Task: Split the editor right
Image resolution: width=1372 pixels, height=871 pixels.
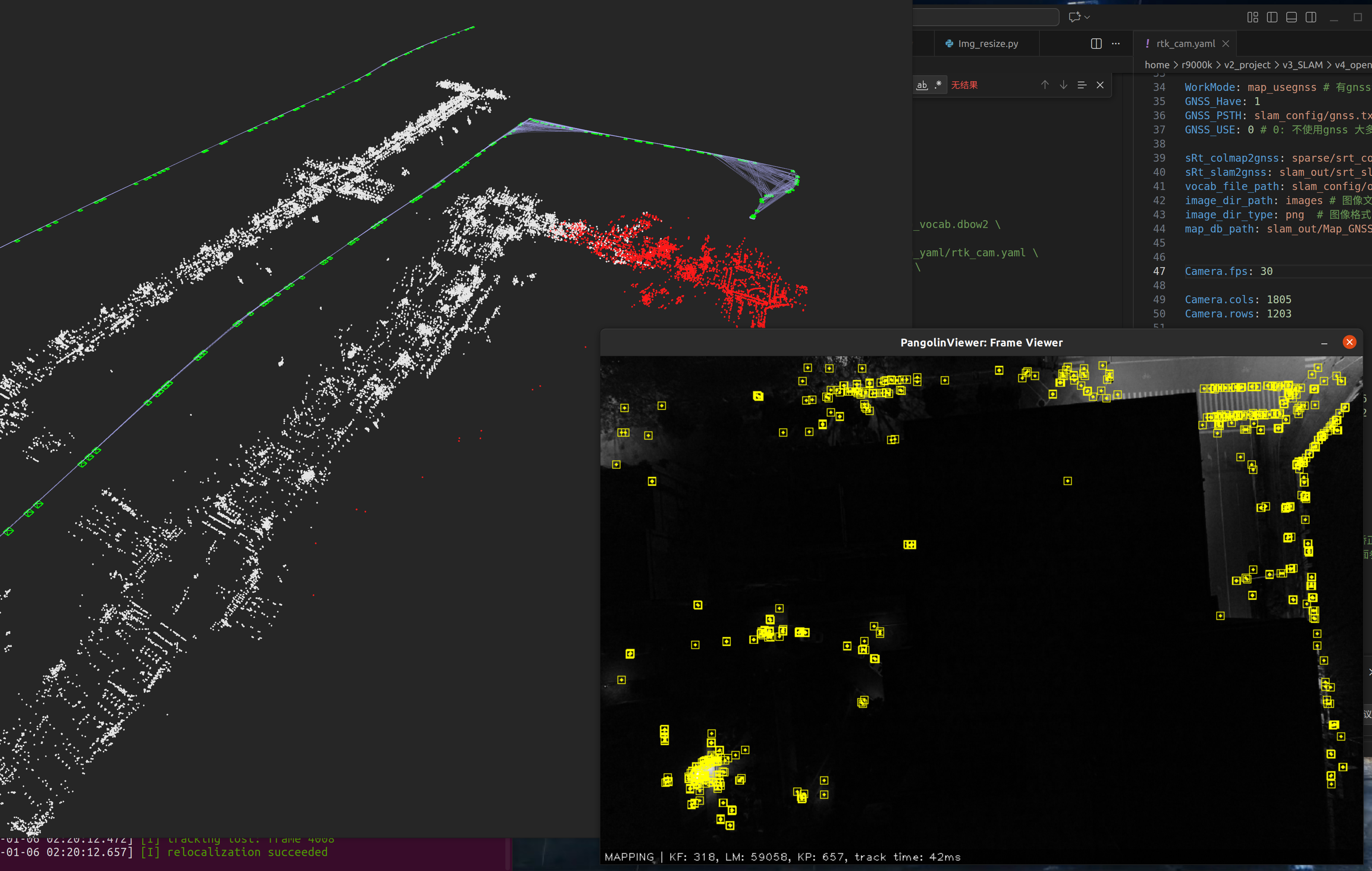Action: [x=1096, y=44]
